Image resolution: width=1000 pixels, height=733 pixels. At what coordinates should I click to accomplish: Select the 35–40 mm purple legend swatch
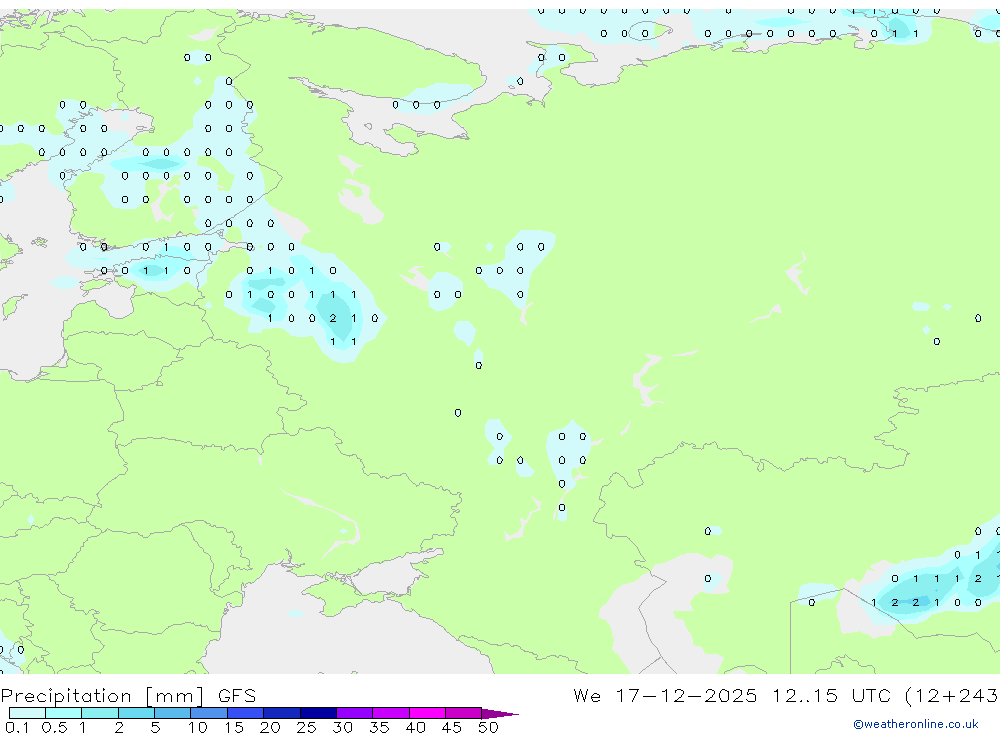pyautogui.click(x=390, y=713)
